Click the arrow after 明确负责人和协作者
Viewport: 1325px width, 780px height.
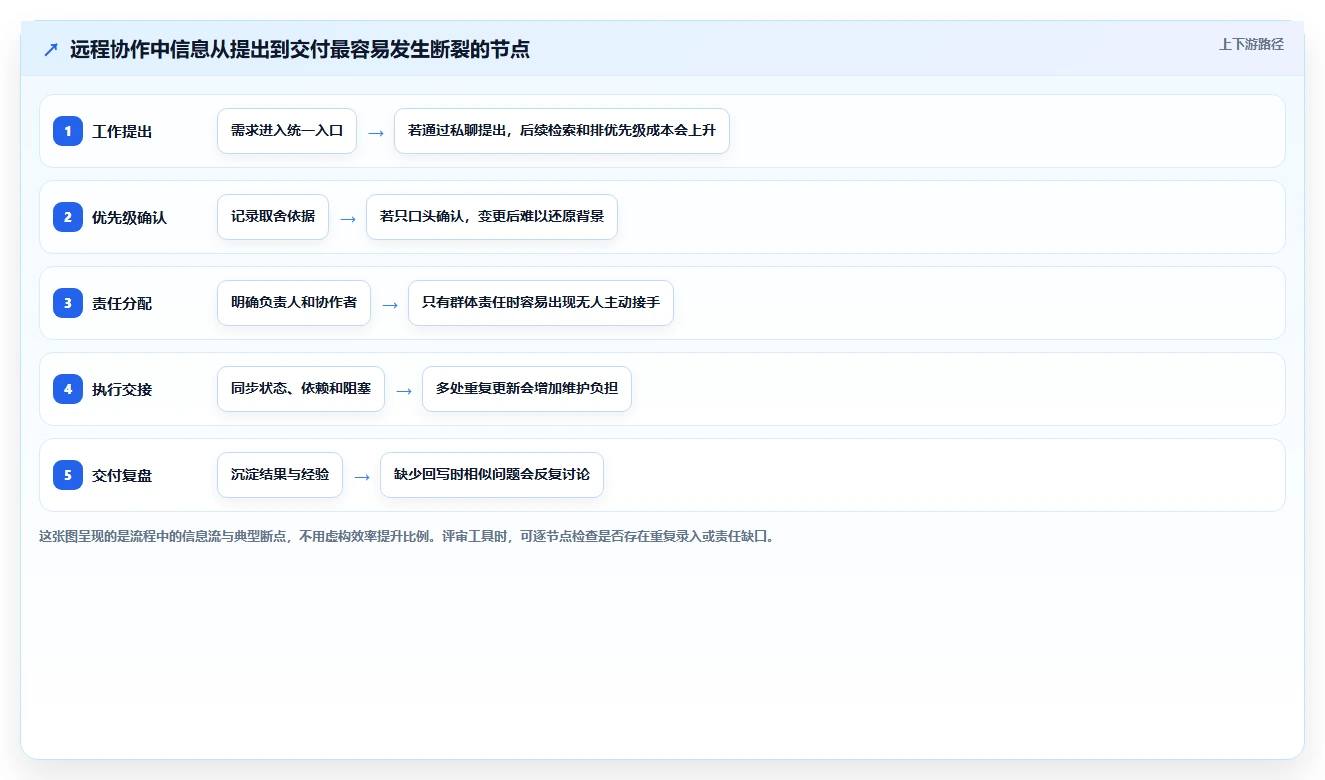coord(390,304)
